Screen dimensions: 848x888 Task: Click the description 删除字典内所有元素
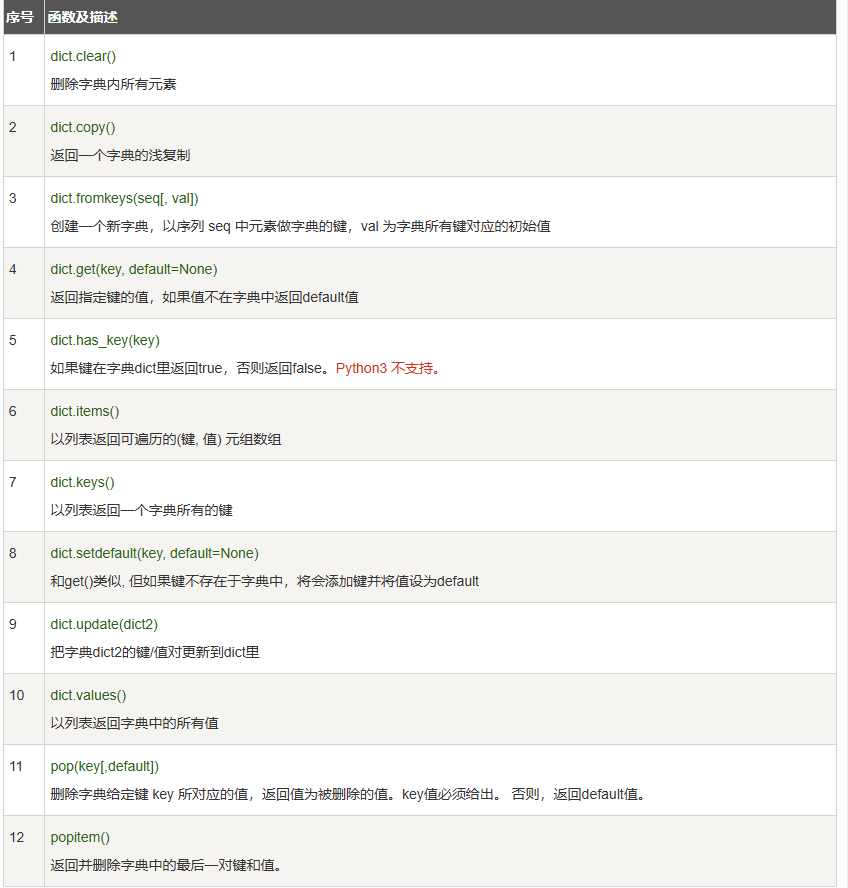pyautogui.click(x=114, y=85)
